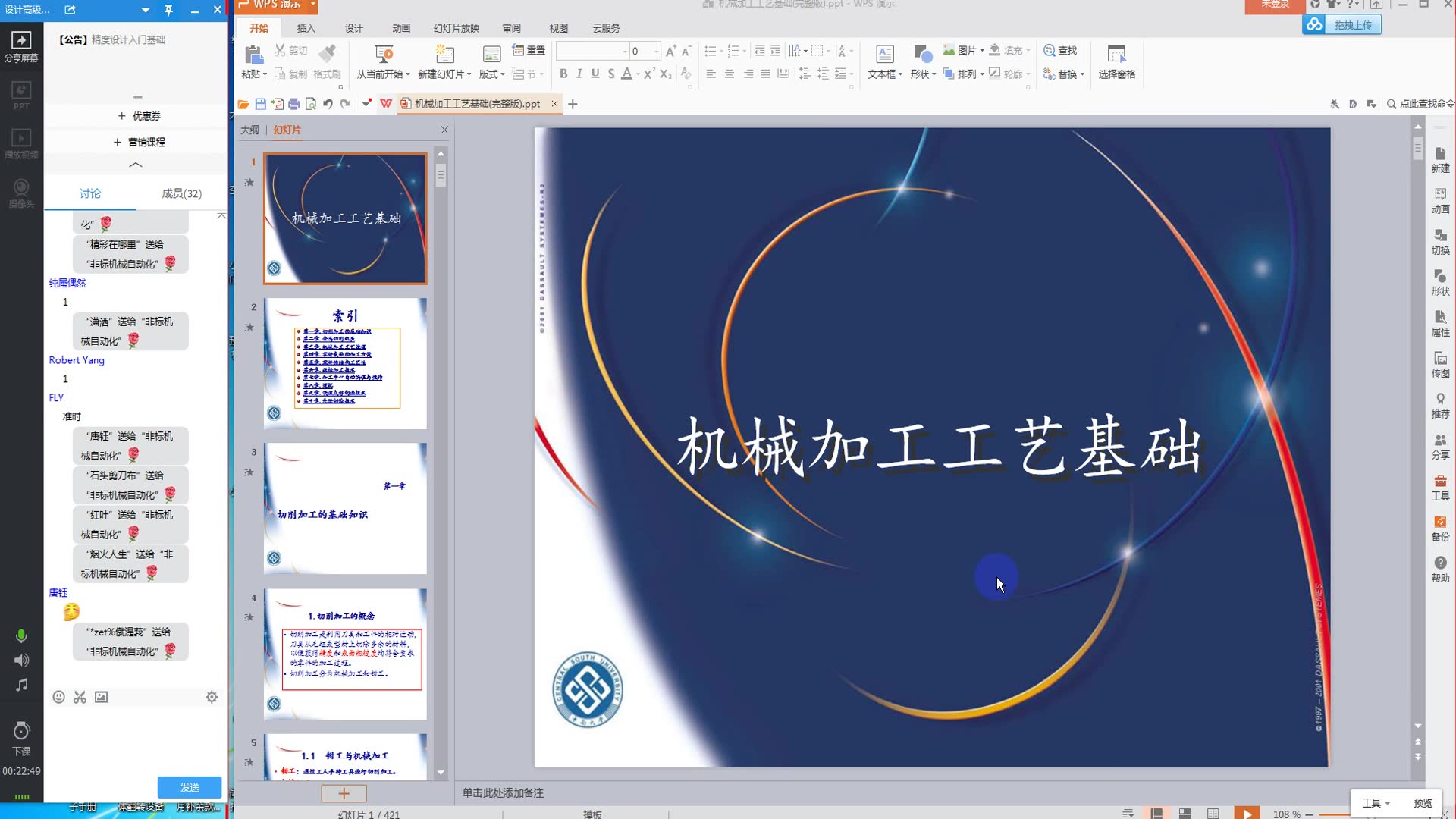Click the Text Box icon

(884, 54)
